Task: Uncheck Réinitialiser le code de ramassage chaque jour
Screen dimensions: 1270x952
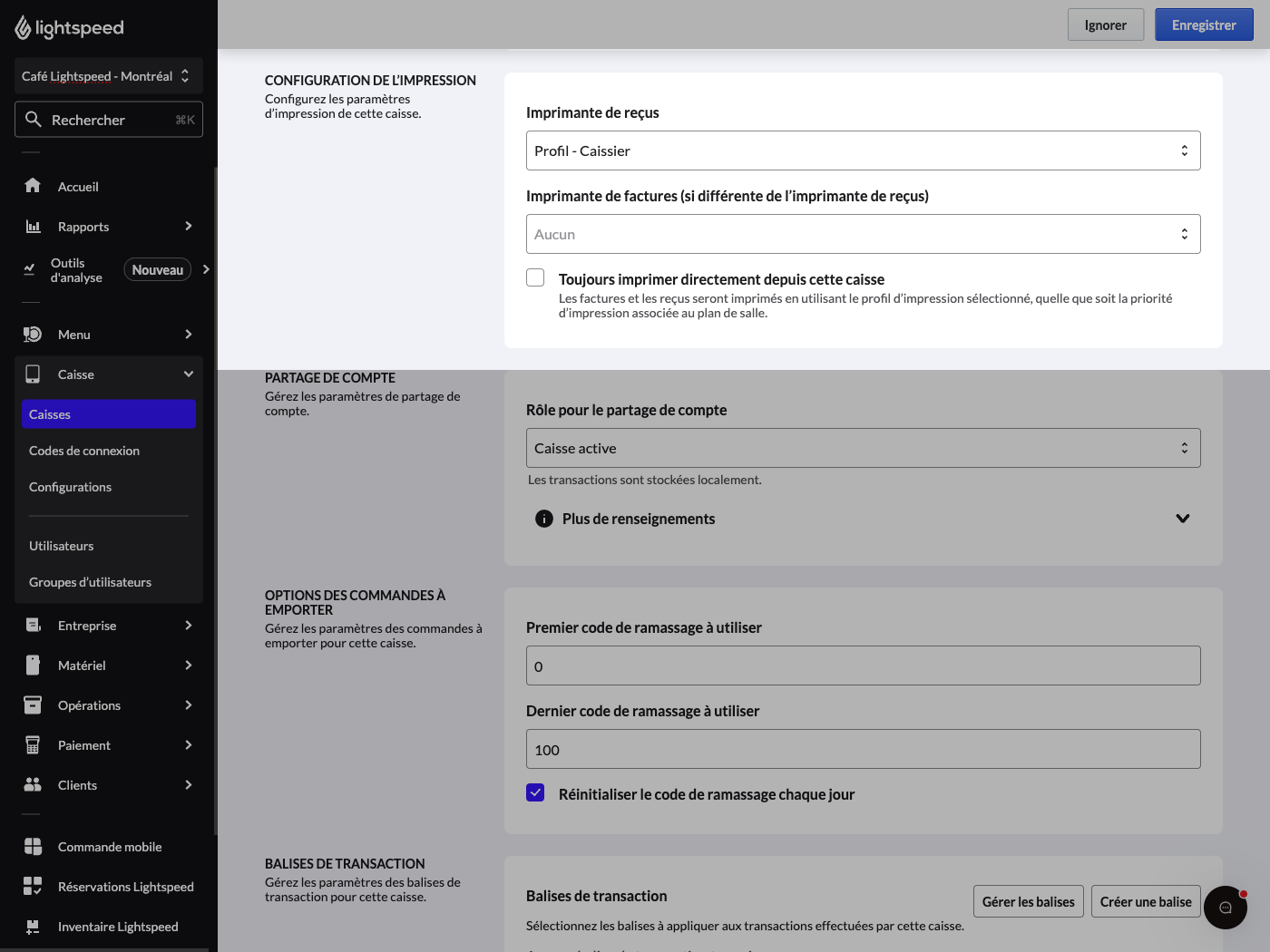Action: click(x=535, y=792)
